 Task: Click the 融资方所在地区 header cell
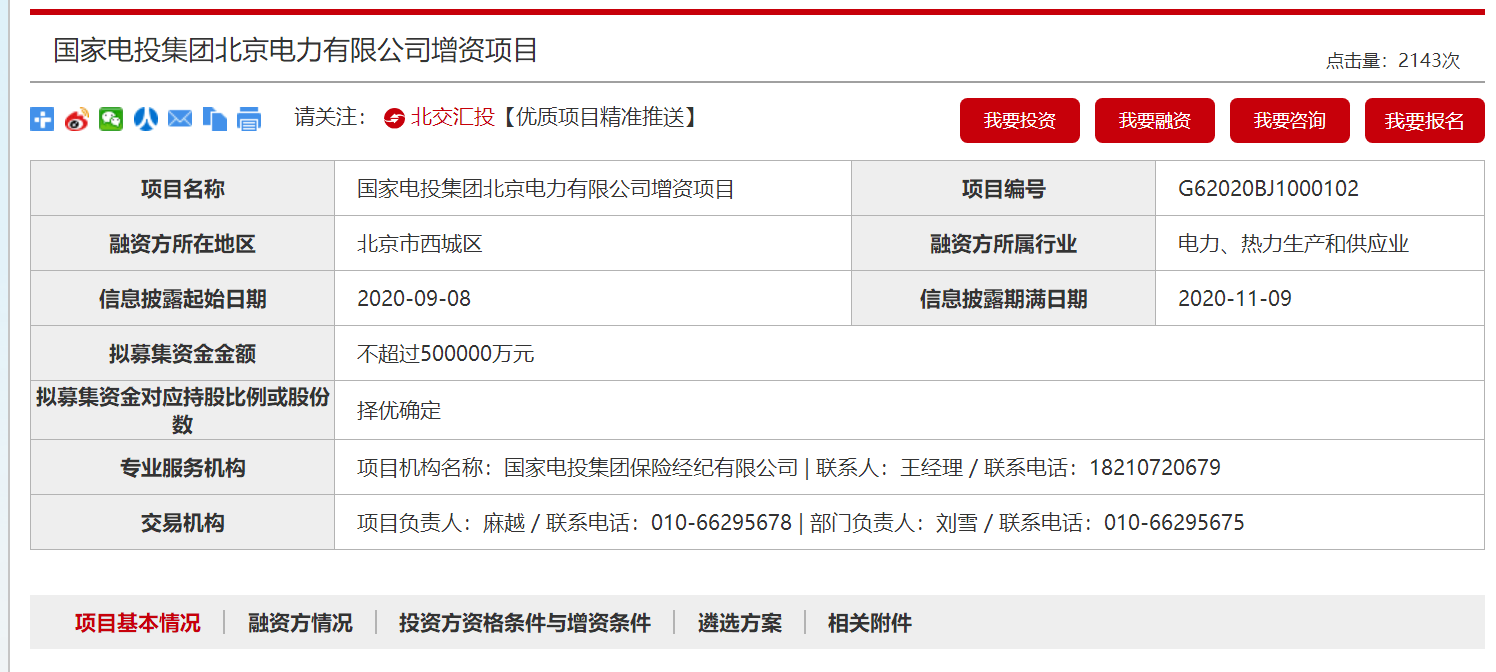click(x=183, y=244)
